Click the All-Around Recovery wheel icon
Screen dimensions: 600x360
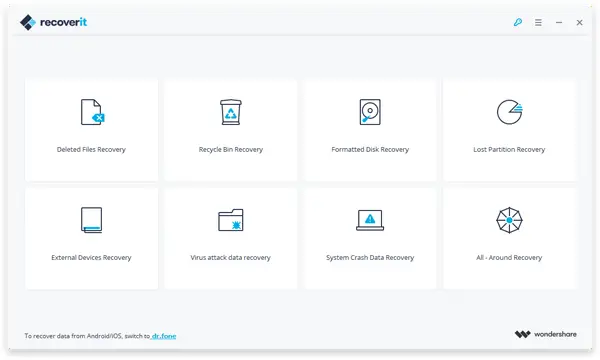click(509, 220)
